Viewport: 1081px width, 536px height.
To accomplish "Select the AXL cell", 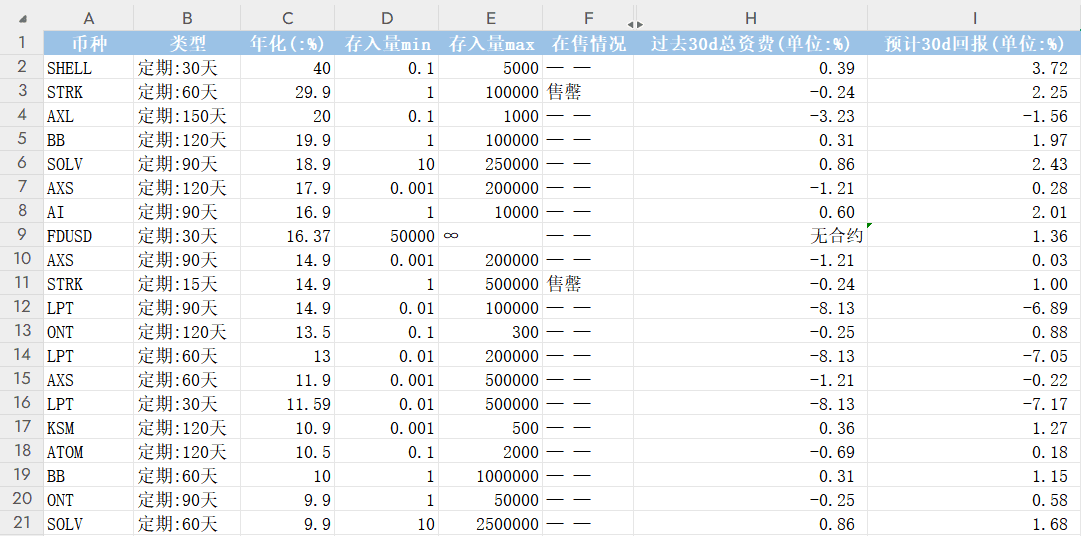I will pos(88,116).
